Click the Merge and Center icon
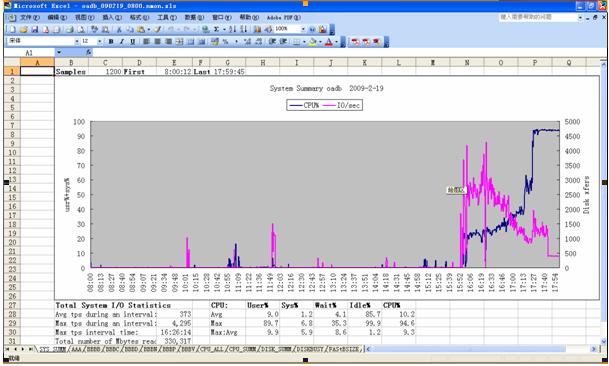Viewport: 609px width, 366px height. click(179, 42)
